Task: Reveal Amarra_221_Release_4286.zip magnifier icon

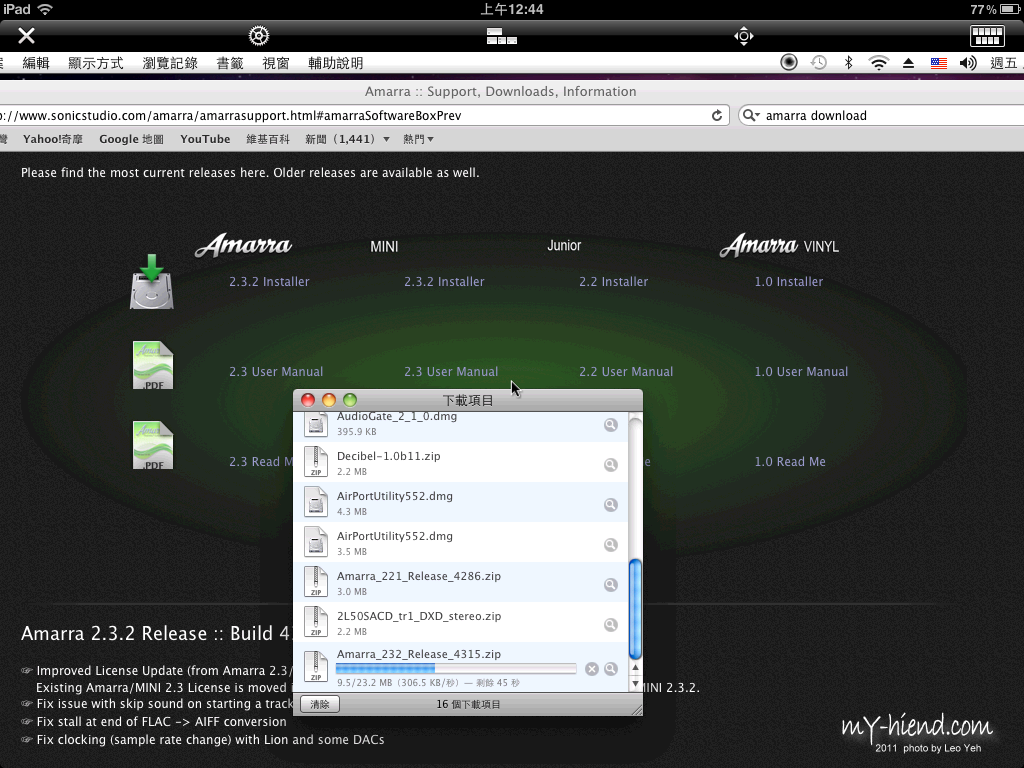Action: [611, 584]
